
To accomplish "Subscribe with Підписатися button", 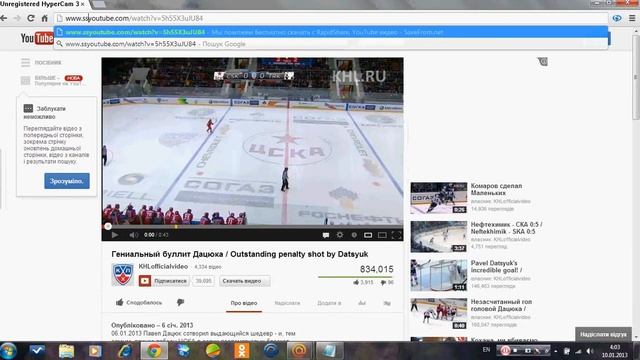I will click(x=164, y=281).
